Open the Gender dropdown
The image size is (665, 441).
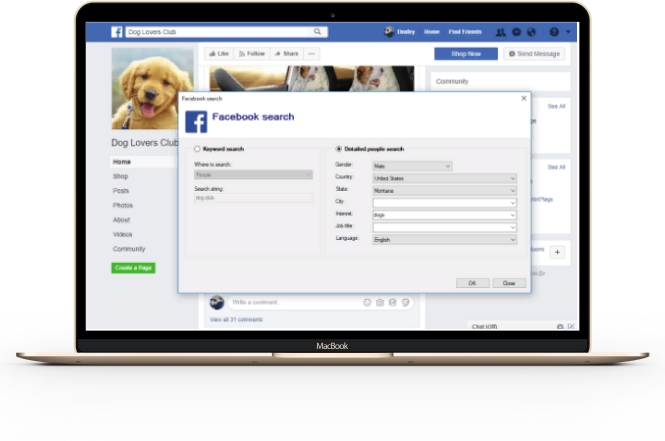coord(412,166)
